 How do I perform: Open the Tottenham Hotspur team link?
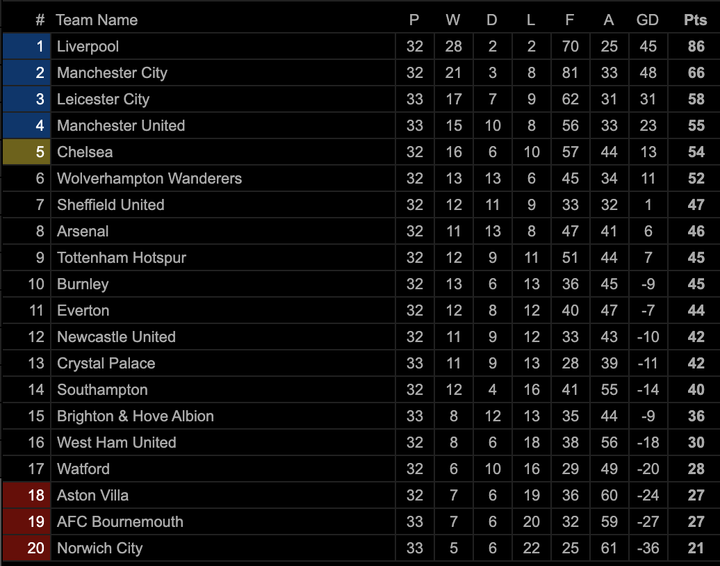pyautogui.click(x=121, y=257)
